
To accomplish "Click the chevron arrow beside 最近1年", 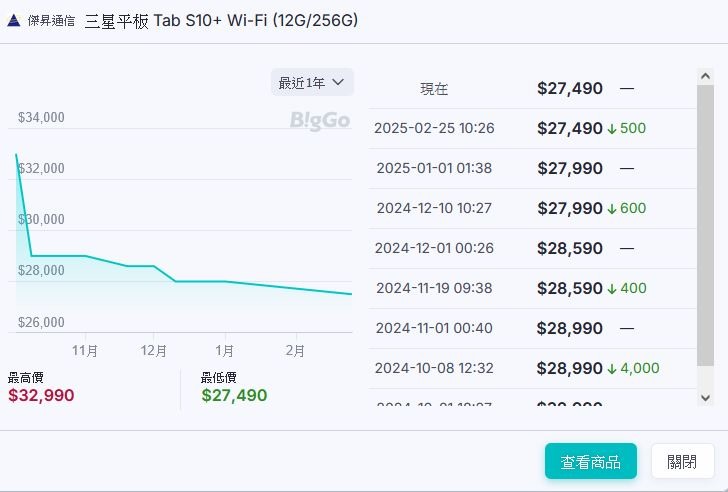I will tap(338, 83).
